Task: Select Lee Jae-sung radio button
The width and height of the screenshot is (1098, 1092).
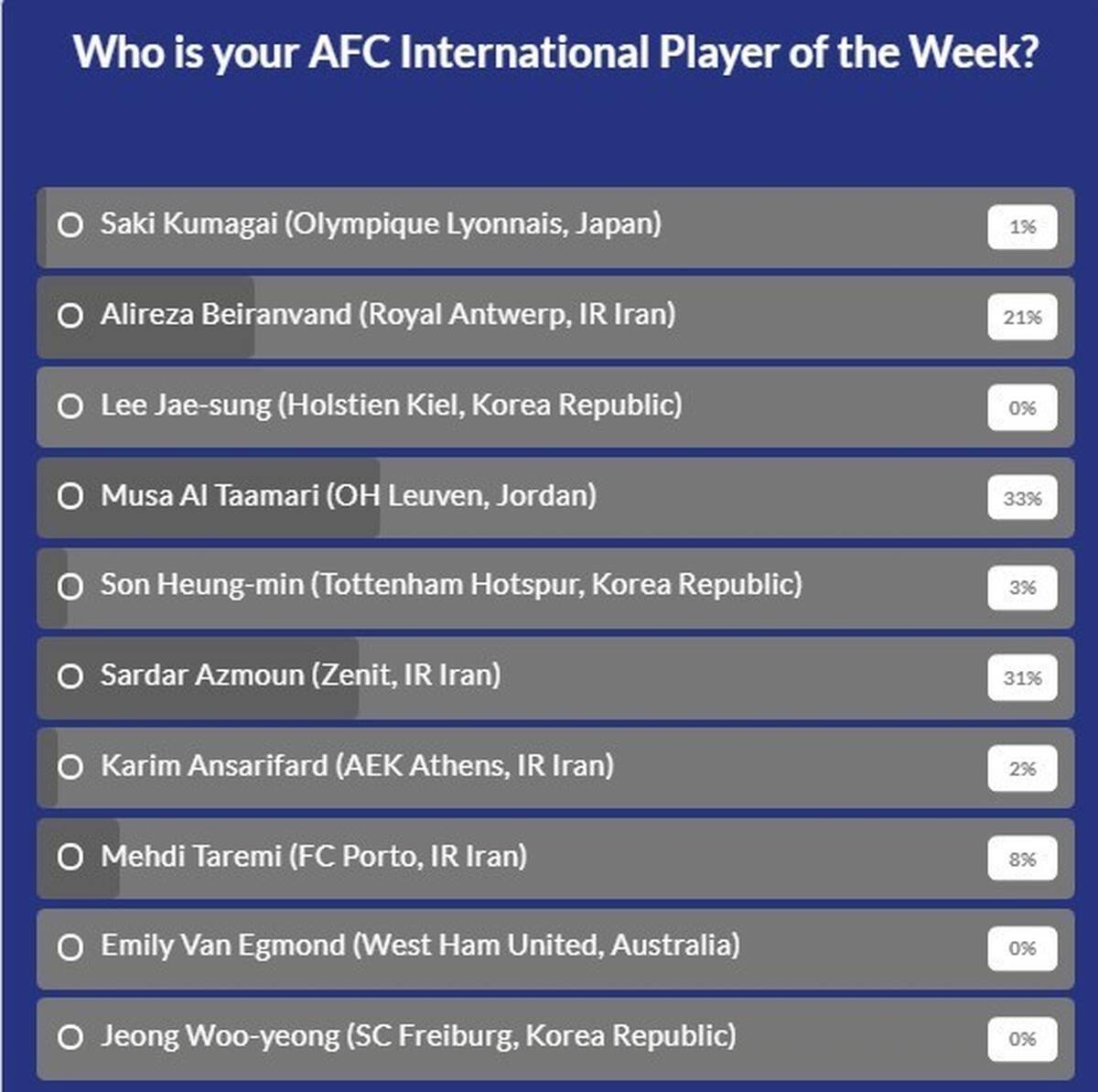Action: tap(70, 405)
